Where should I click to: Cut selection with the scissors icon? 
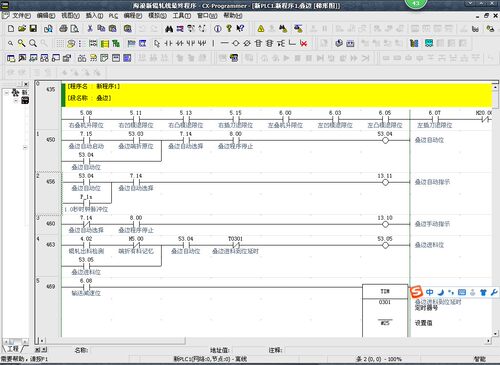[x=90, y=29]
